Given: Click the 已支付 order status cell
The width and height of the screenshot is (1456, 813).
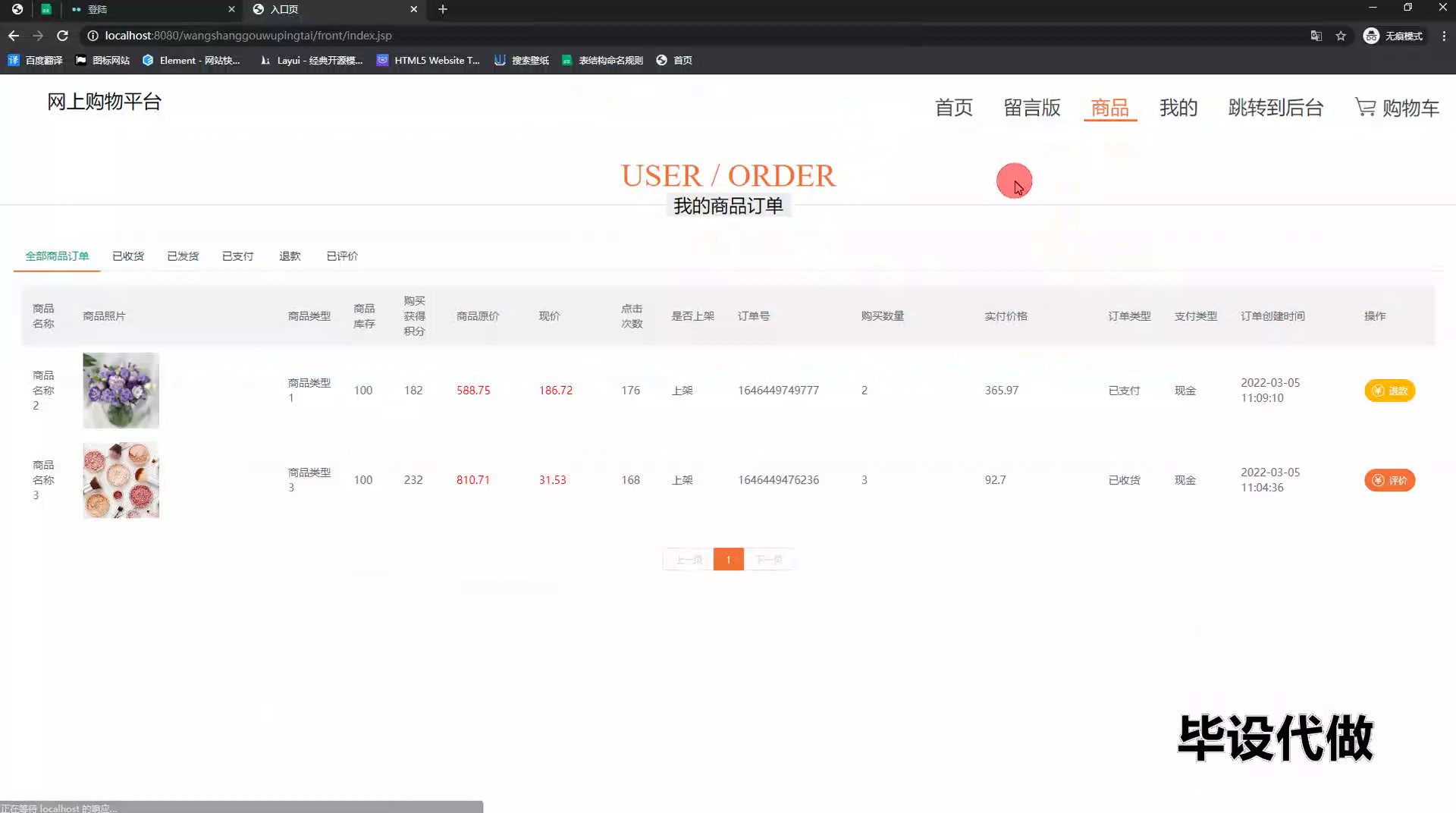Looking at the screenshot, I should tap(1124, 391).
